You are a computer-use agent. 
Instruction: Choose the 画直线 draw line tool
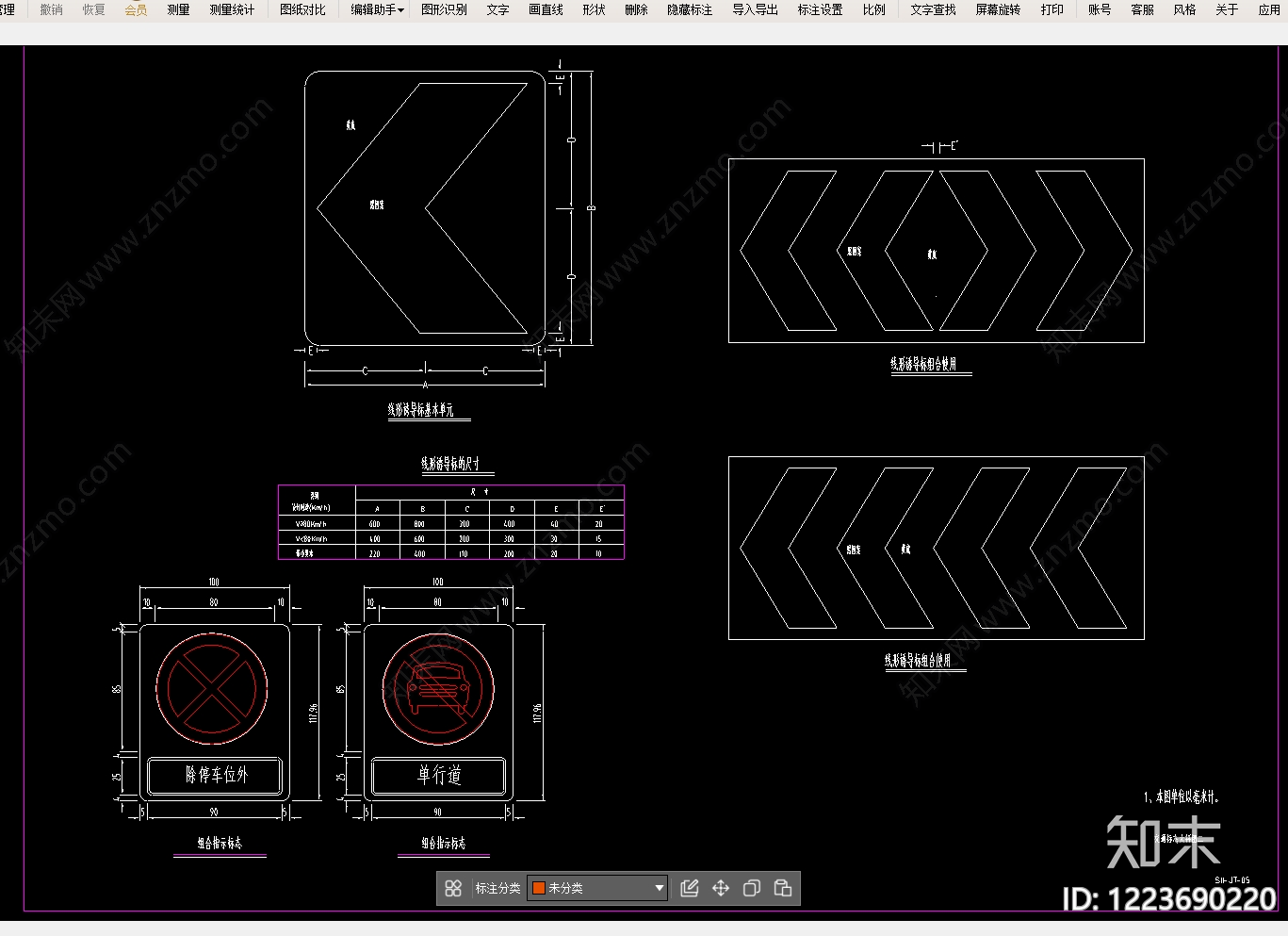pos(546,9)
